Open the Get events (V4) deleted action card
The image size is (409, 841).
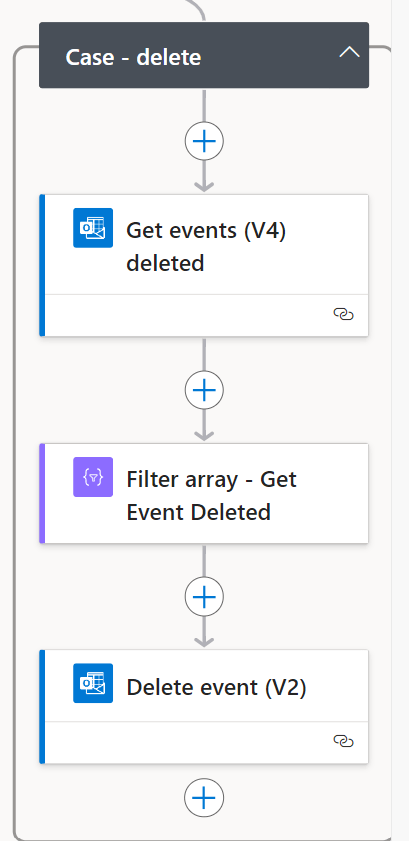click(x=204, y=265)
